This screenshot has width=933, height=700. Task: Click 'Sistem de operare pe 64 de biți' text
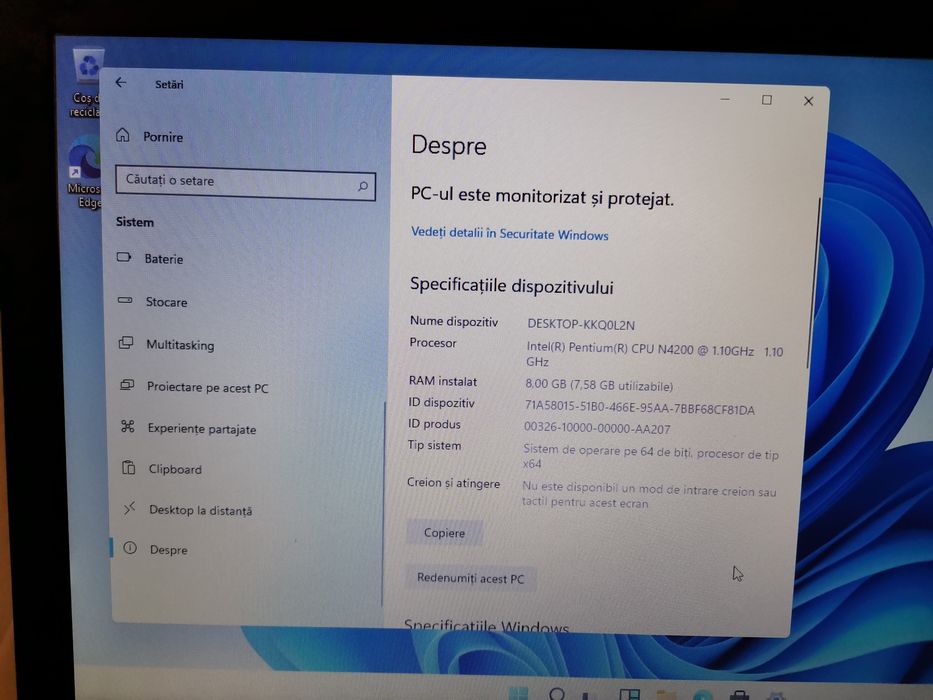pos(650,456)
